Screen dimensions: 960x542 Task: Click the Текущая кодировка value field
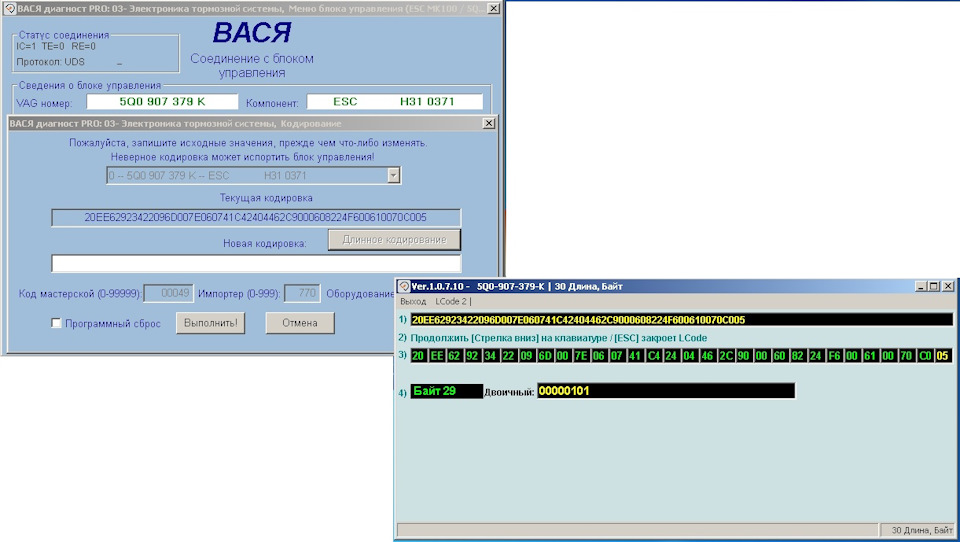[256, 217]
